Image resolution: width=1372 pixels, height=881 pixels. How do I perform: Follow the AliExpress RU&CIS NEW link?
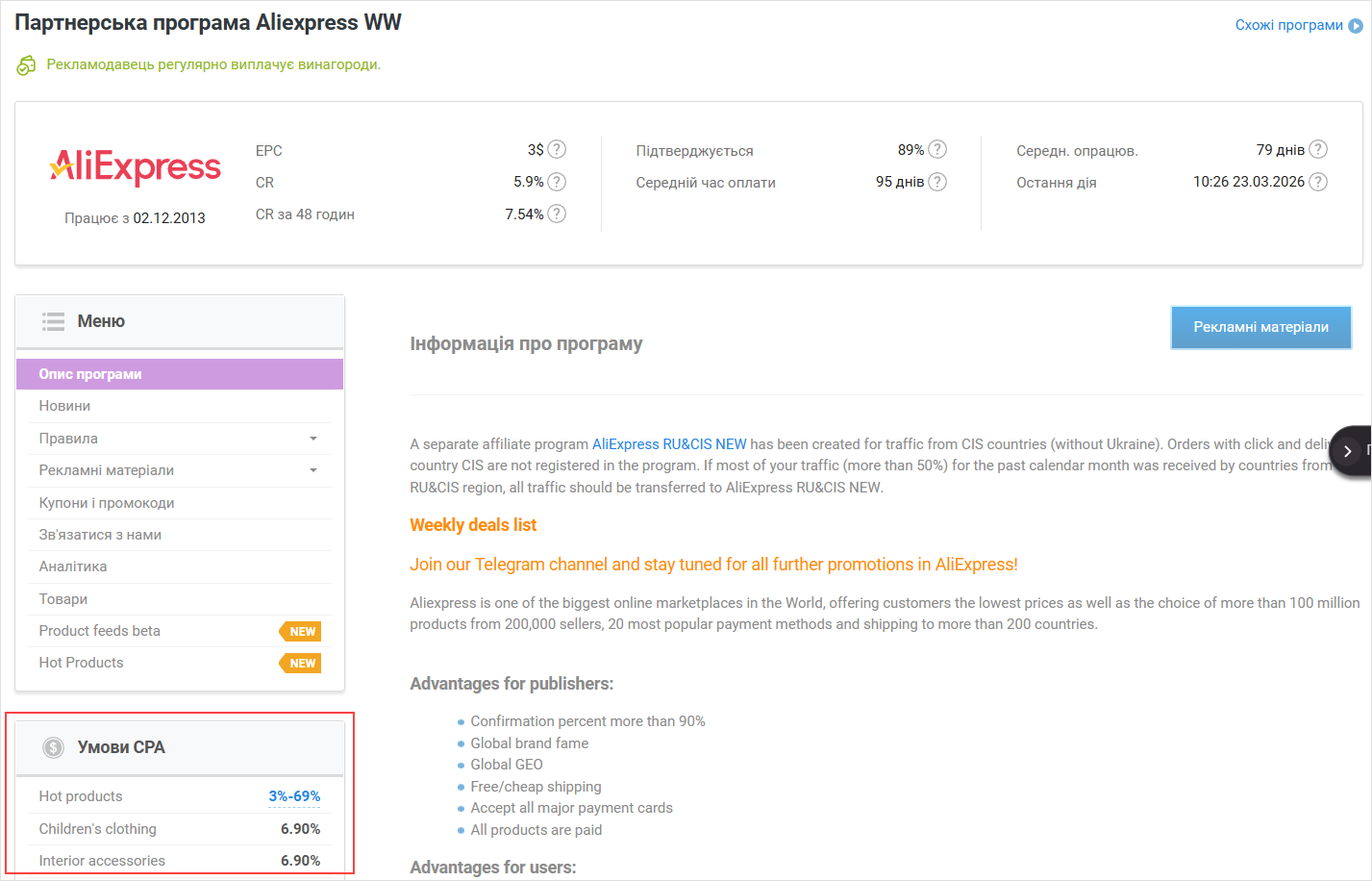point(669,444)
